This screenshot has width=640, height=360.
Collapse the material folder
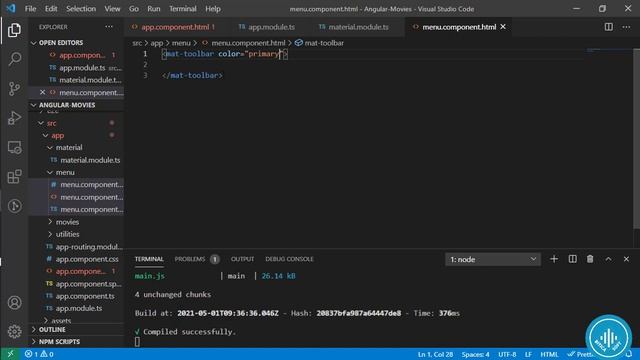(x=76, y=147)
